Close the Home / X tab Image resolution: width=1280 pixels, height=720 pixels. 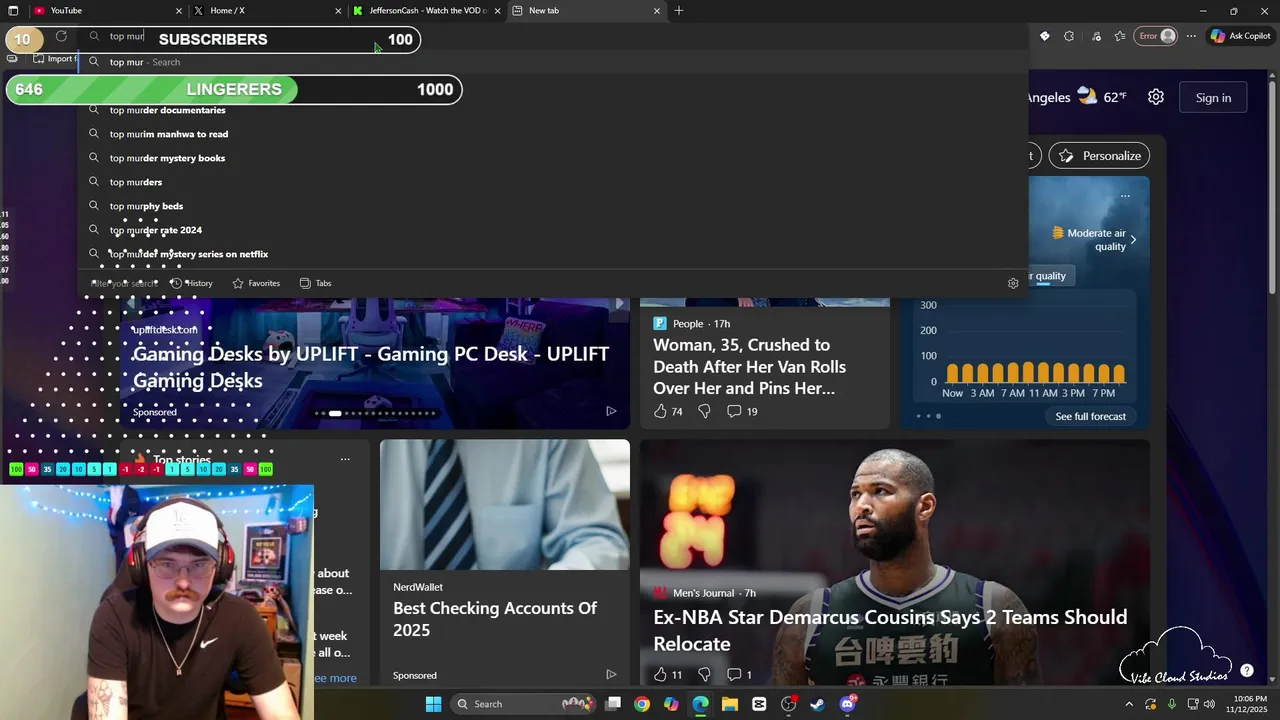coord(338,11)
